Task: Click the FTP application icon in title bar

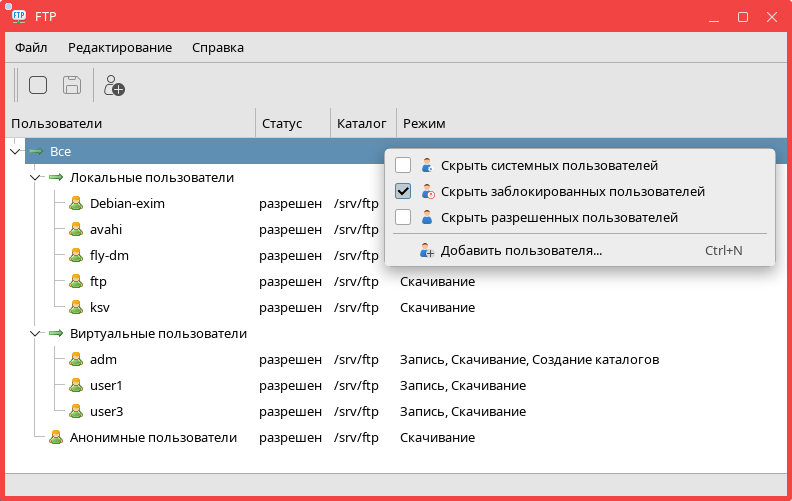Action: click(x=19, y=17)
